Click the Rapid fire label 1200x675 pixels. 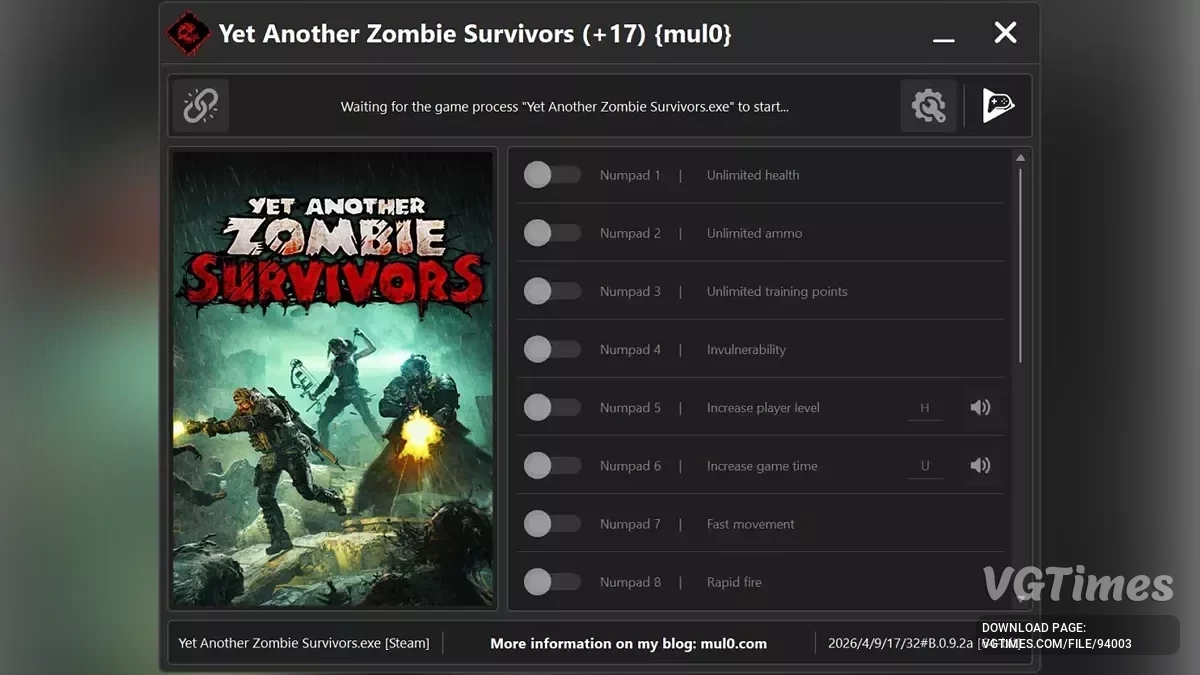pyautogui.click(x=734, y=581)
